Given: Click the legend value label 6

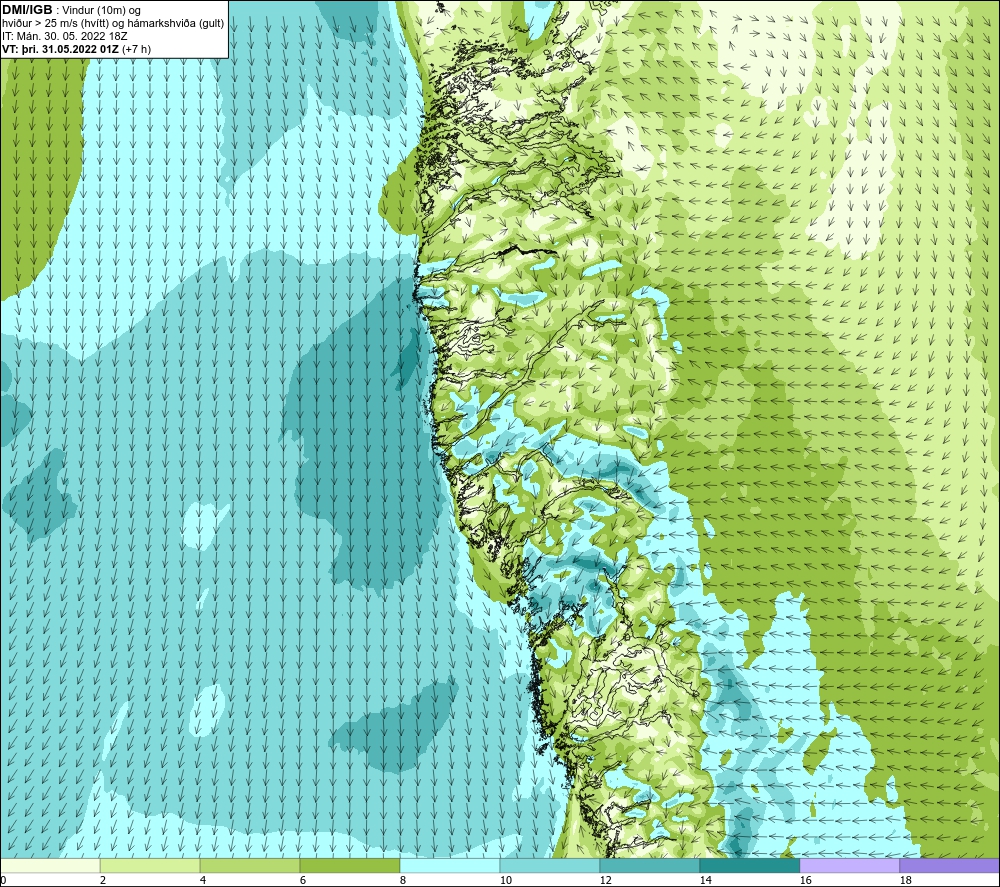Looking at the screenshot, I should tap(303, 881).
